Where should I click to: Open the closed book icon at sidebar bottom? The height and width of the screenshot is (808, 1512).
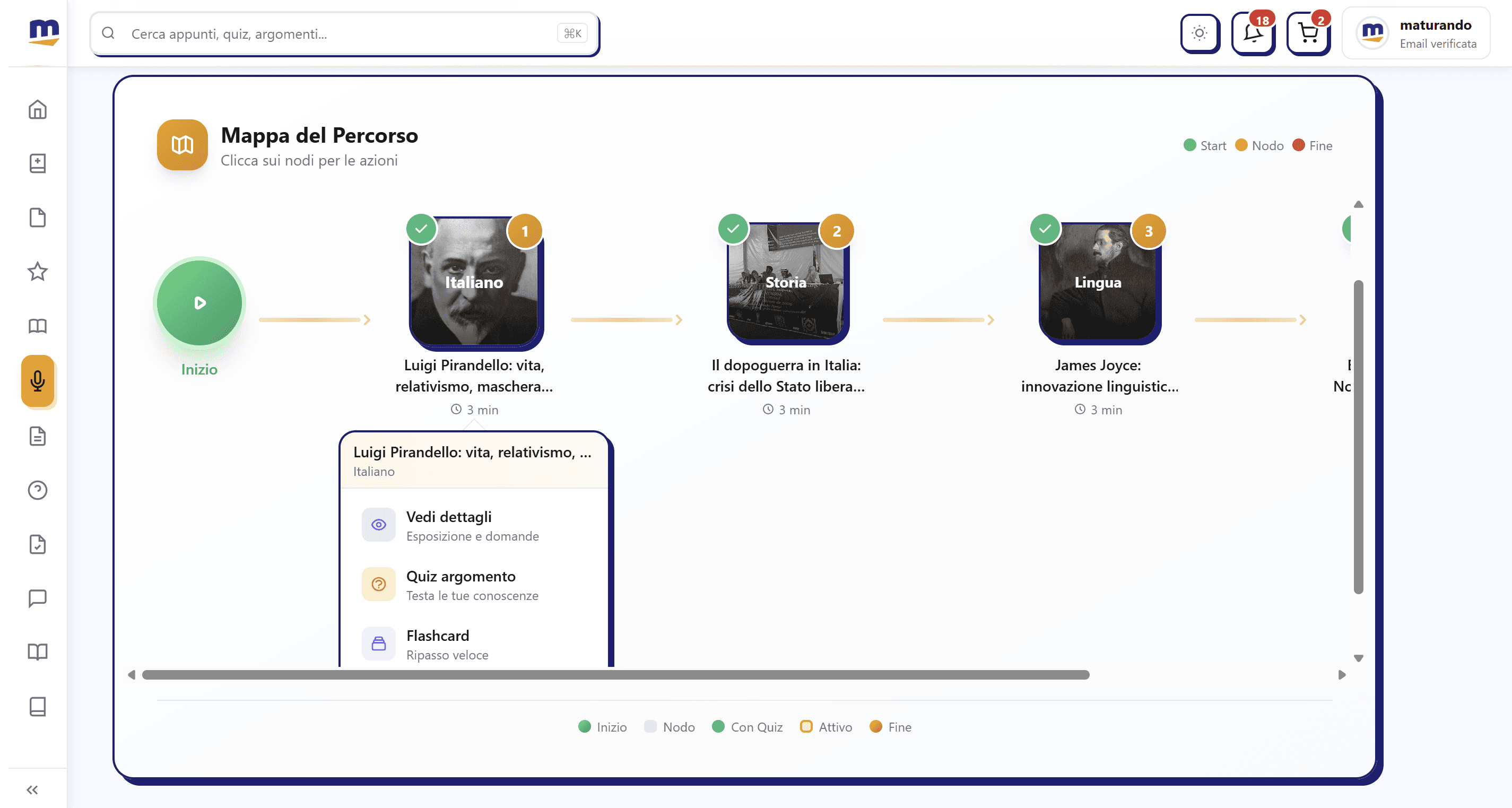pyautogui.click(x=38, y=707)
